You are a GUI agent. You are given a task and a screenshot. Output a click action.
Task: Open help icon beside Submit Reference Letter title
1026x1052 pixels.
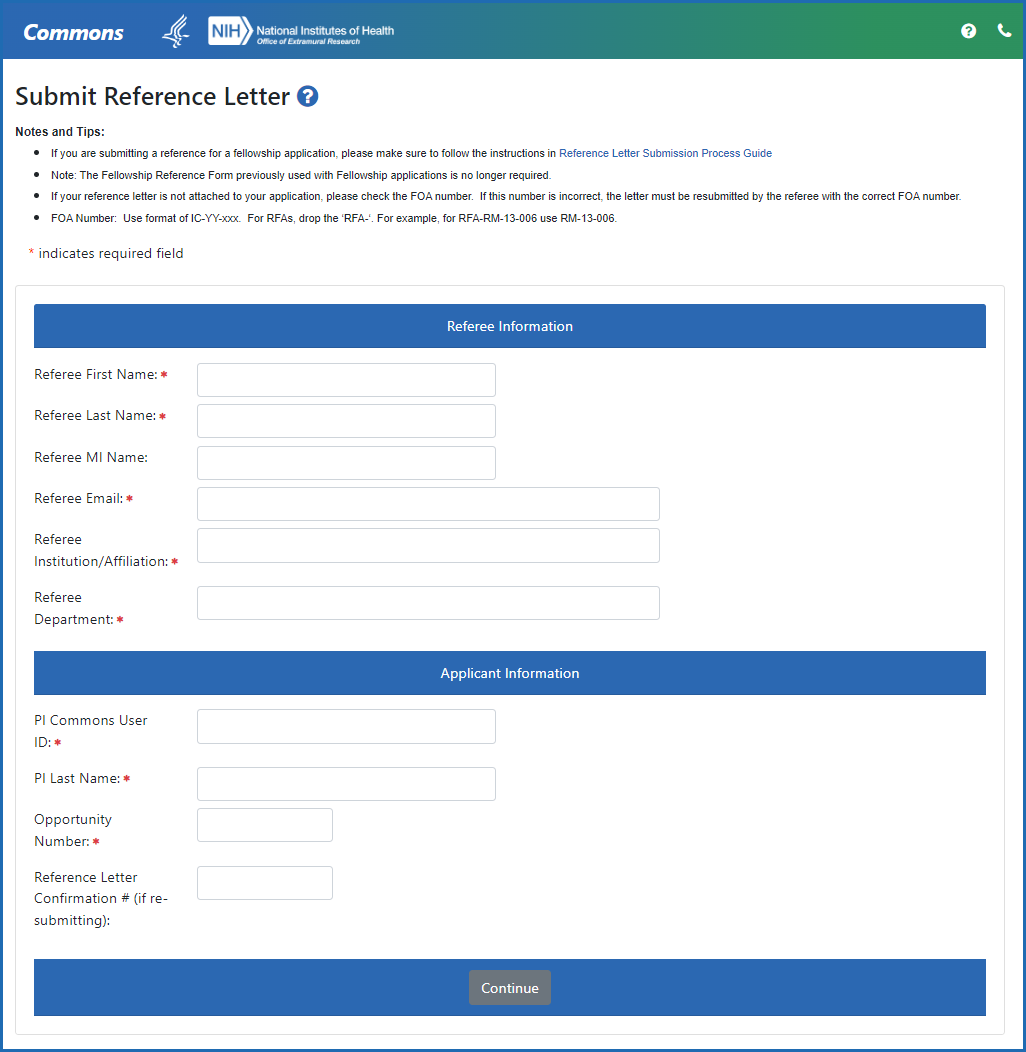point(307,97)
